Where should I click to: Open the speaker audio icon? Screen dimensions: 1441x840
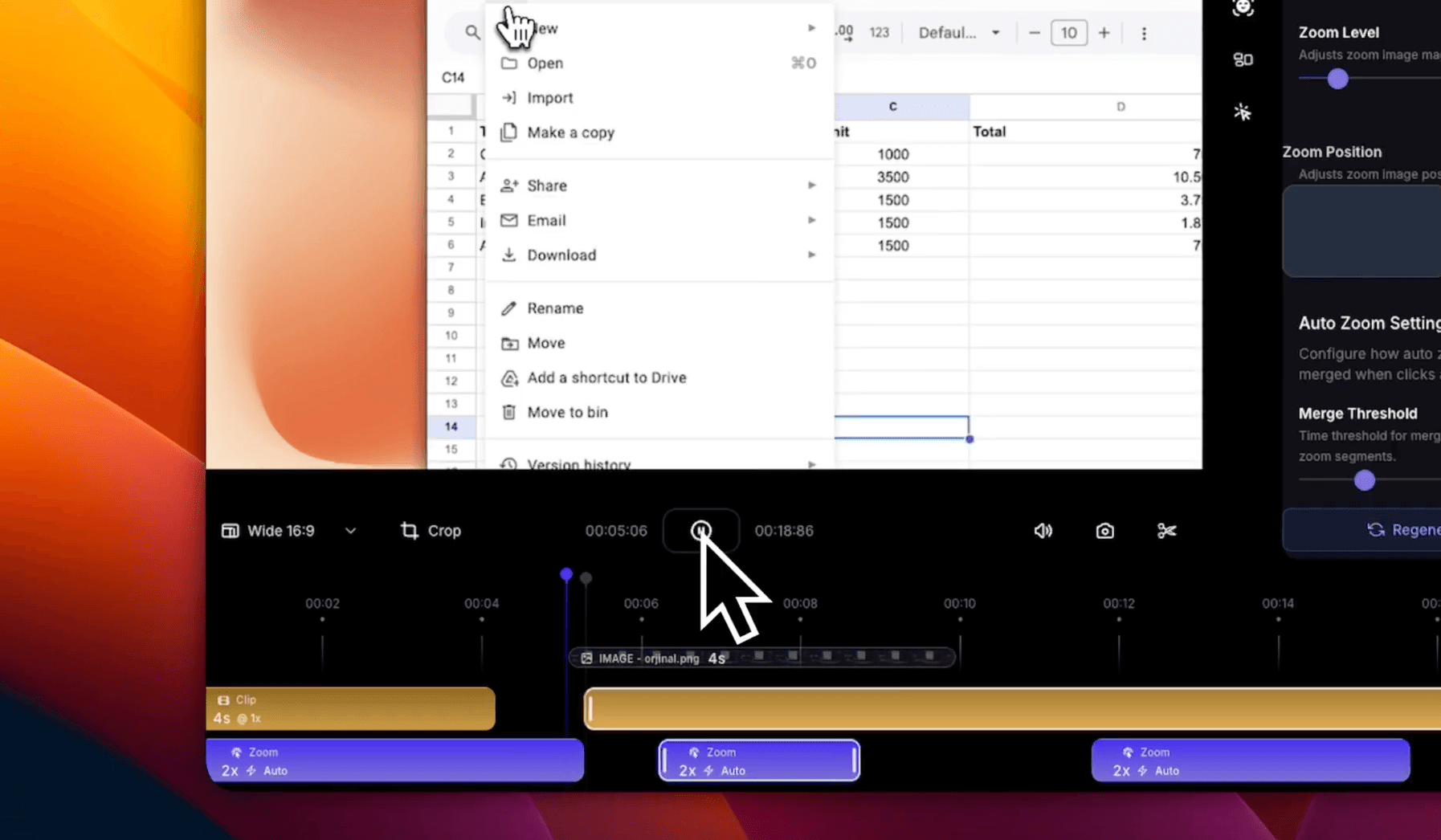point(1042,530)
